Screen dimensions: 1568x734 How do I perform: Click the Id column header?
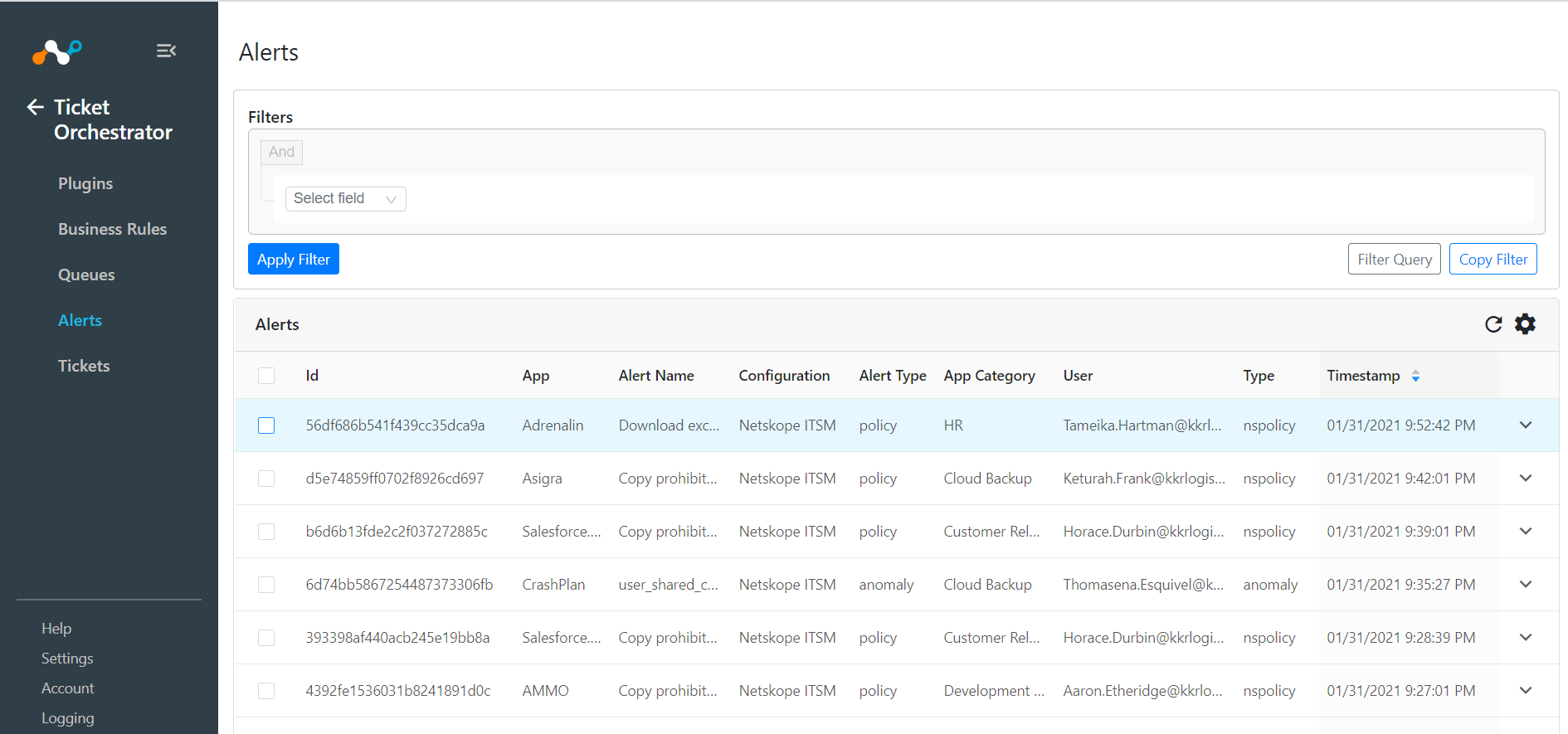pyautogui.click(x=312, y=376)
